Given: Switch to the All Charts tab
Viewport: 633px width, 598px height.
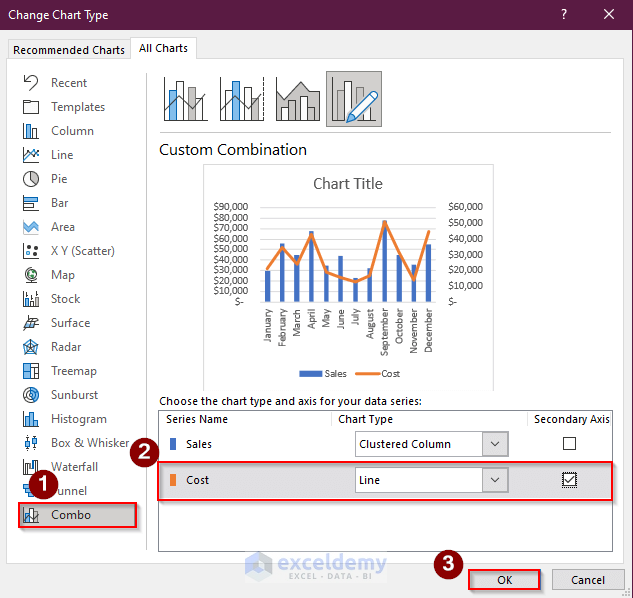Looking at the screenshot, I should 163,48.
